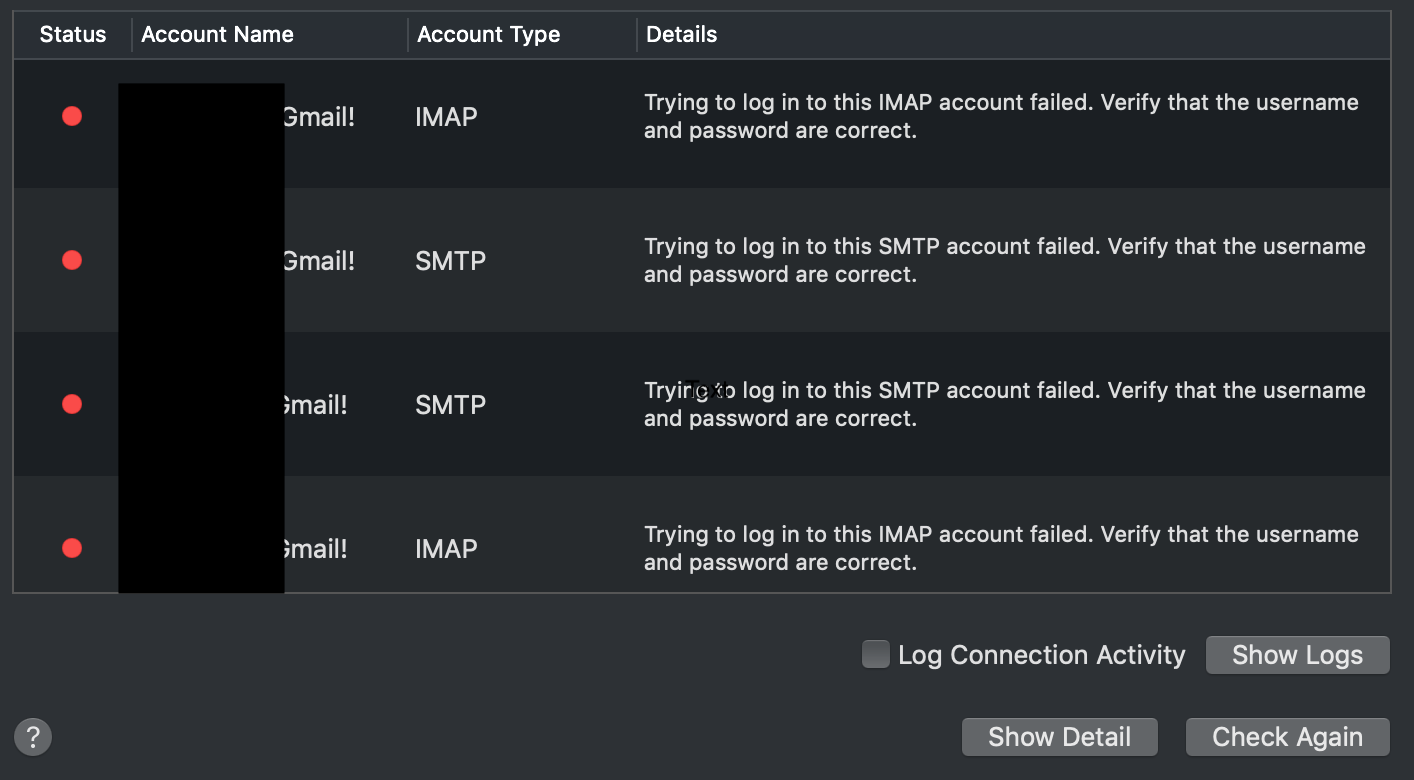Viewport: 1414px width, 780px height.
Task: Click Check Again to retest accounts
Action: tap(1287, 737)
